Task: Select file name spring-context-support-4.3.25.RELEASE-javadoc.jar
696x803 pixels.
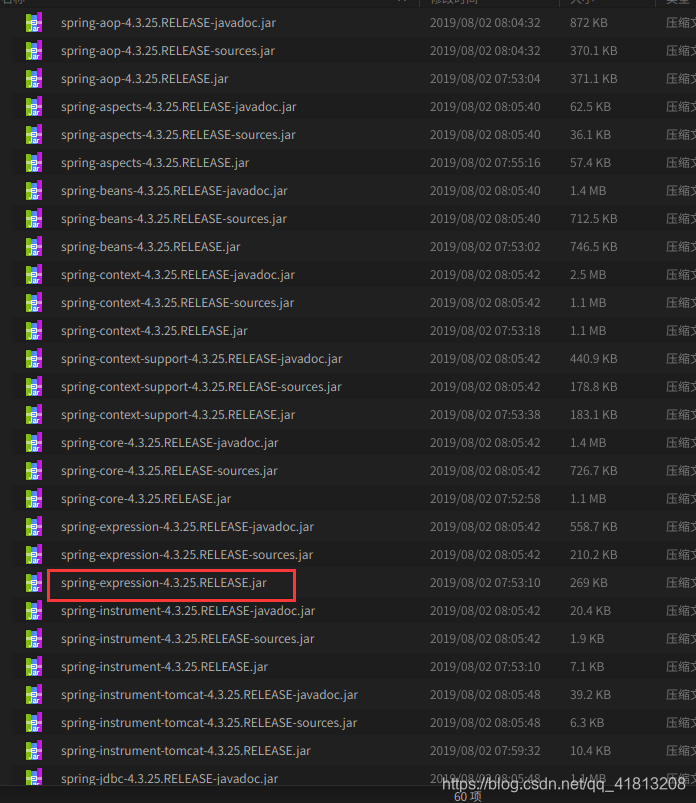Action: (202, 359)
